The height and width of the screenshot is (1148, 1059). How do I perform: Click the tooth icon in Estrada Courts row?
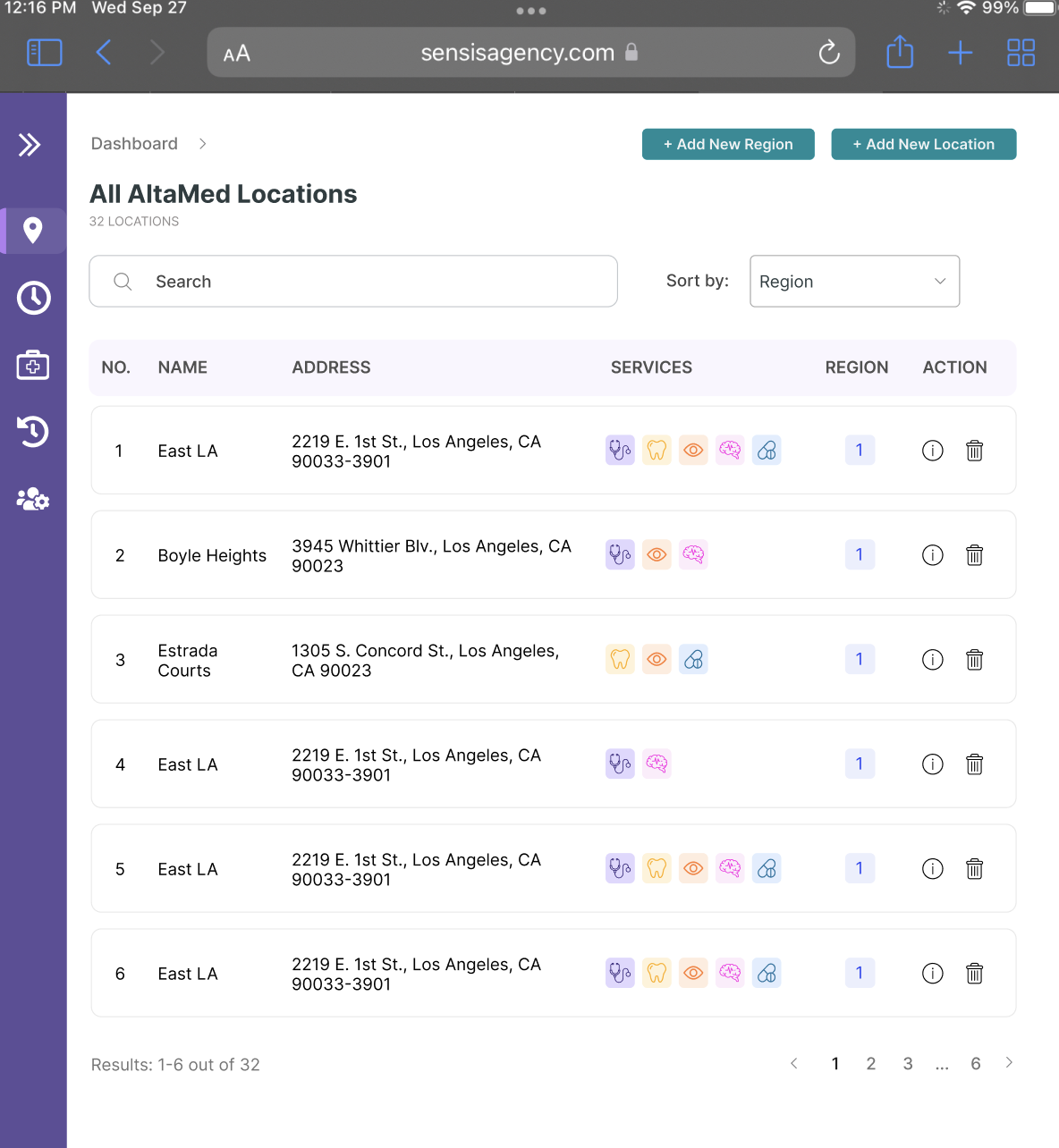tap(620, 659)
